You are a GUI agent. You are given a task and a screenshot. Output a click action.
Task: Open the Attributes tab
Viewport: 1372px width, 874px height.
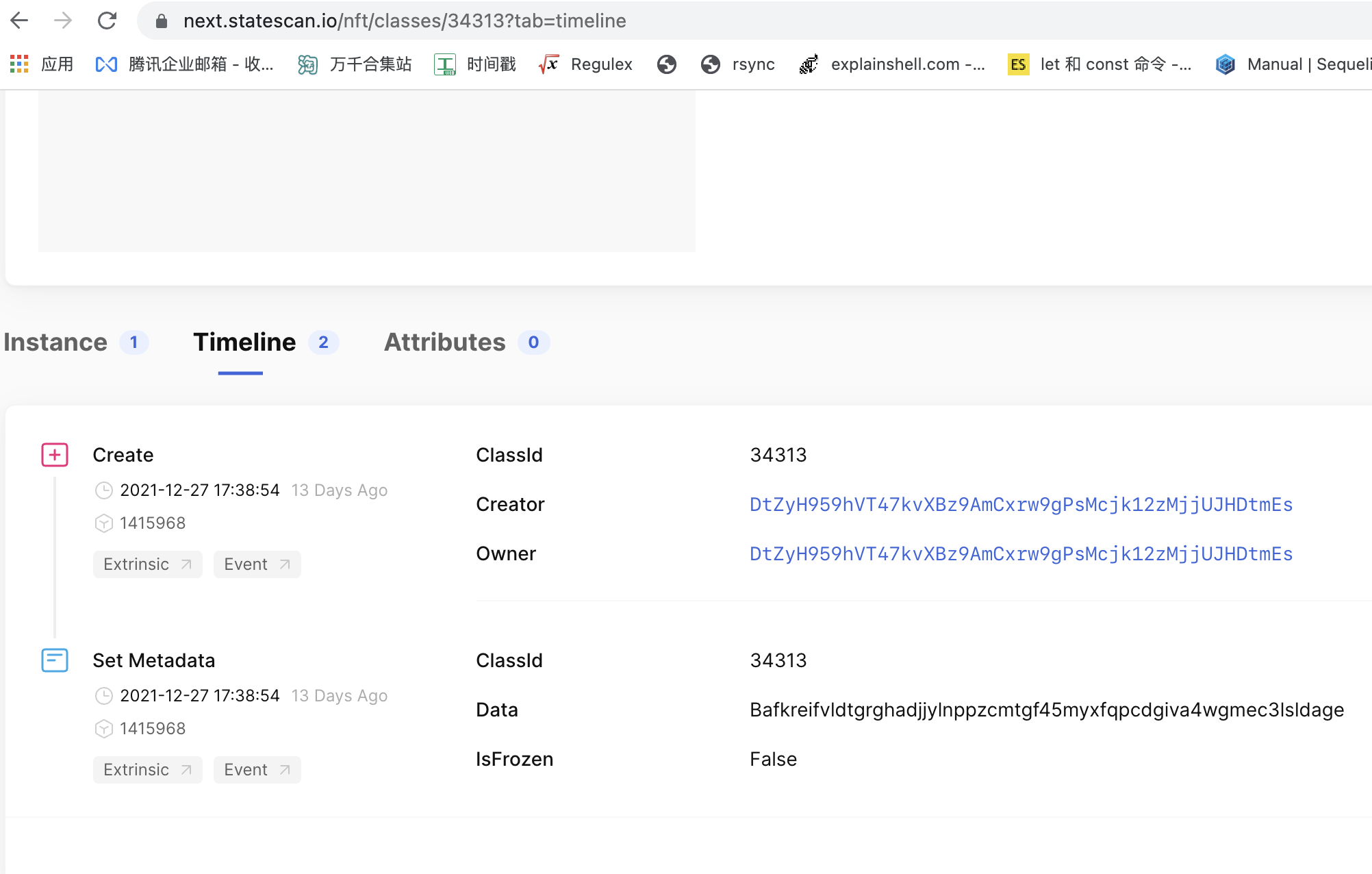tap(444, 342)
